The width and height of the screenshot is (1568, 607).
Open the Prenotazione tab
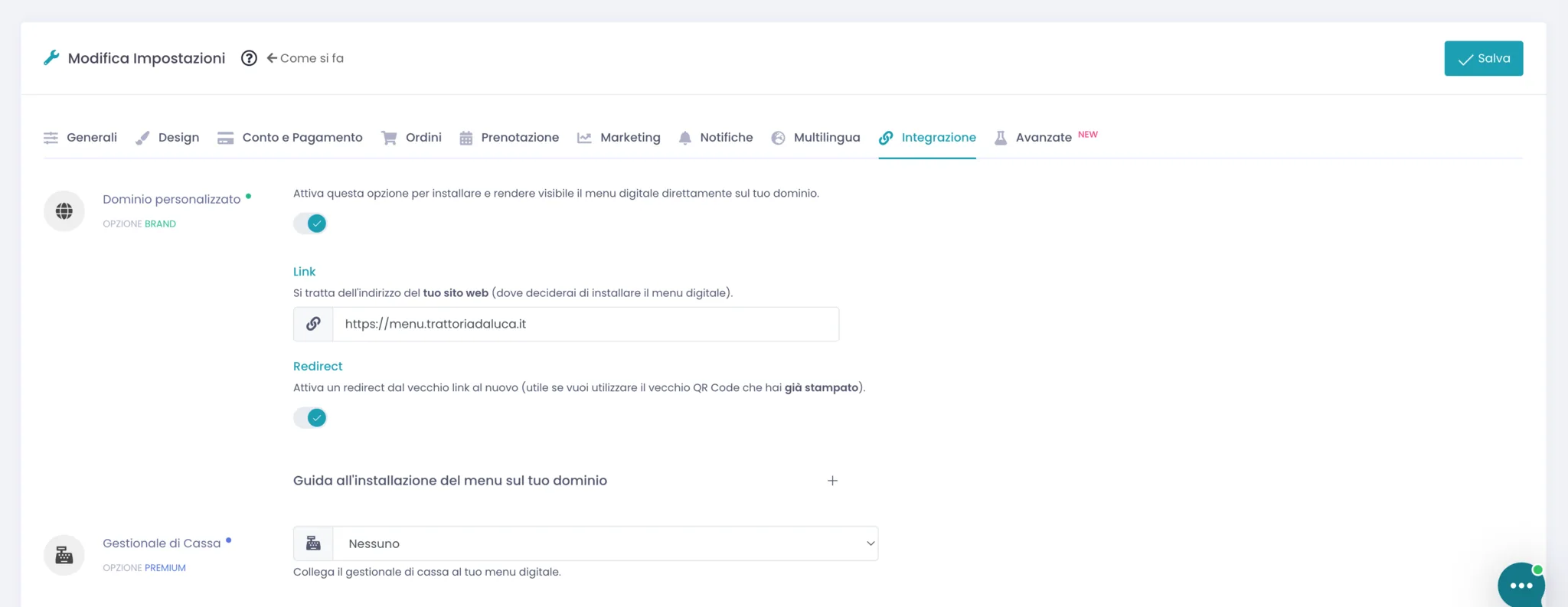click(509, 138)
